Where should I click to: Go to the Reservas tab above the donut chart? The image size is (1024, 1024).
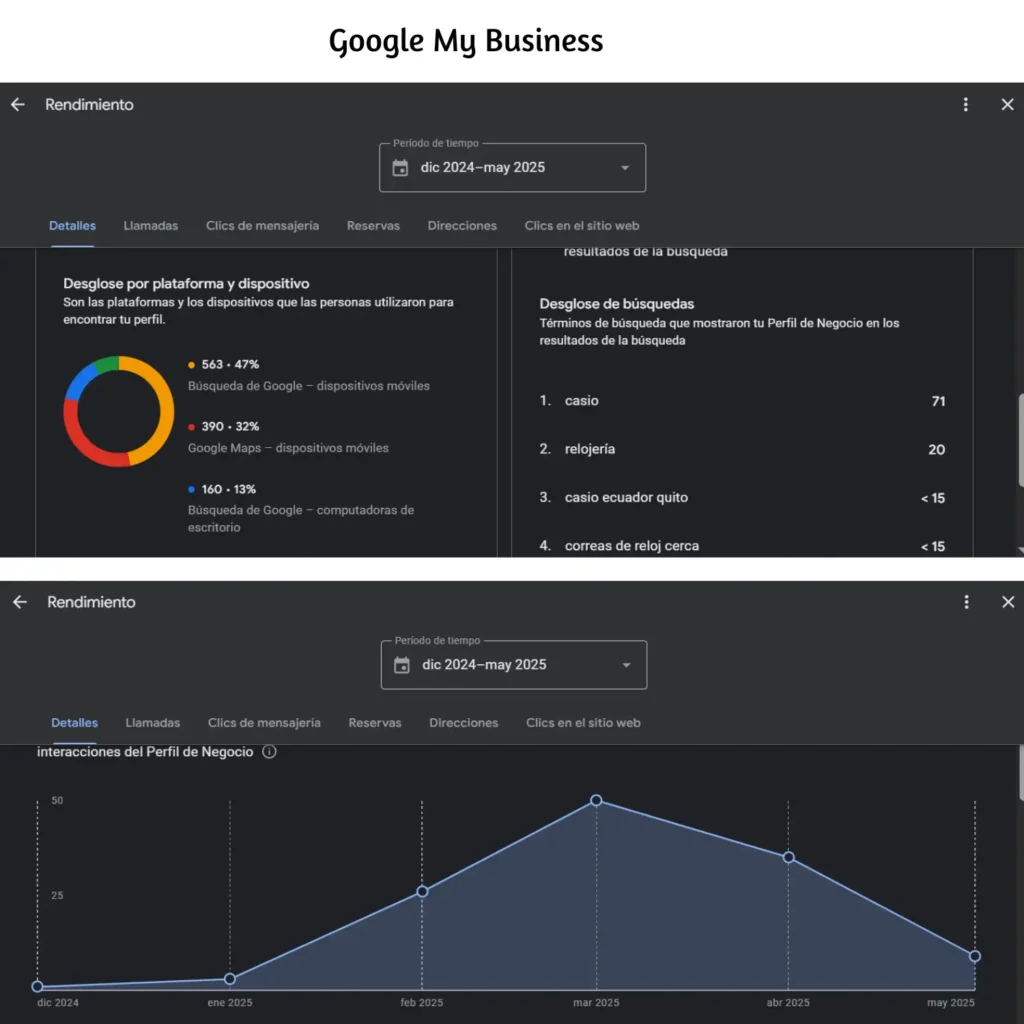tap(373, 226)
